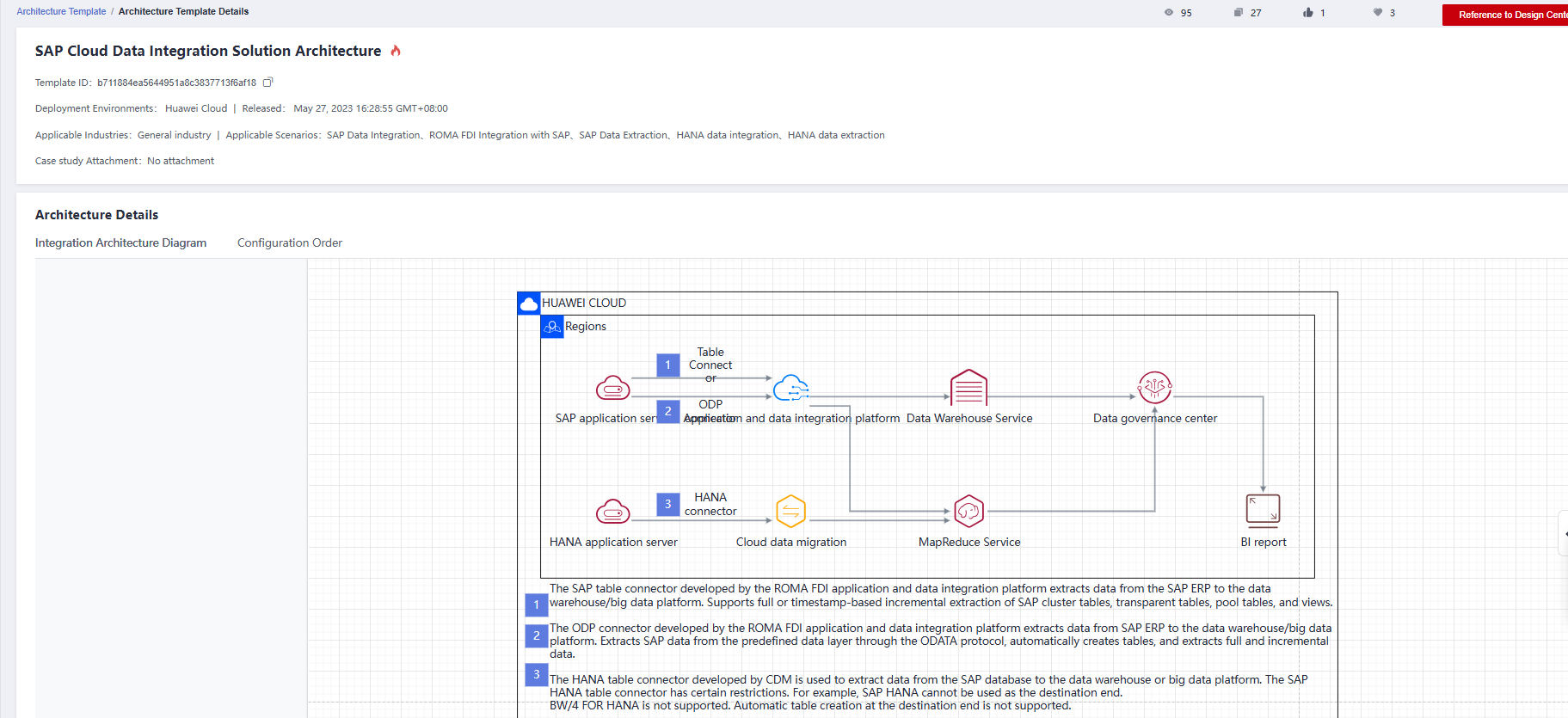The image size is (1568, 718).
Task: Click the 'MapReduce Service' label
Action: click(969, 543)
